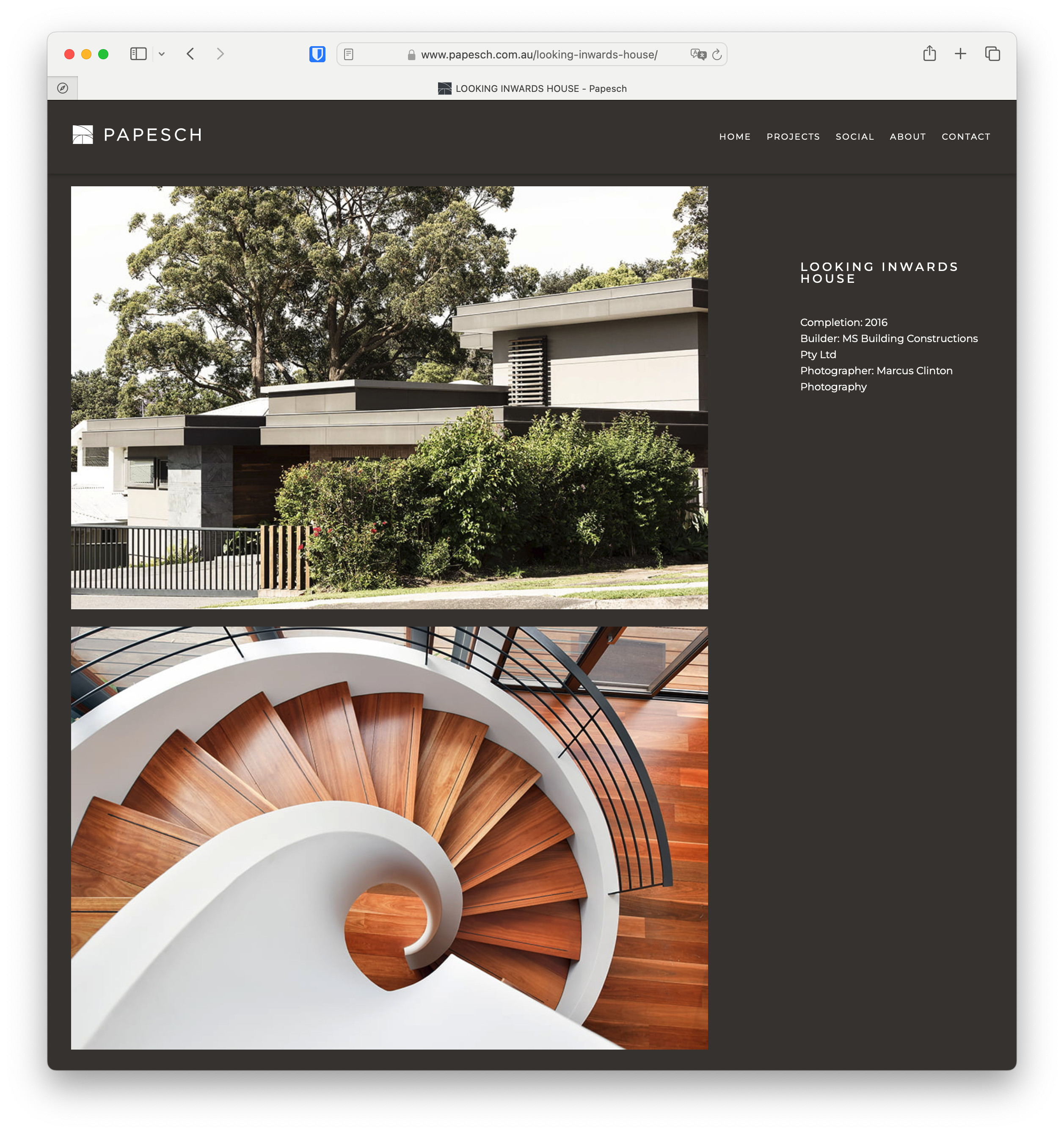Show the tab overview icon
The height and width of the screenshot is (1133, 1064).
(x=992, y=54)
